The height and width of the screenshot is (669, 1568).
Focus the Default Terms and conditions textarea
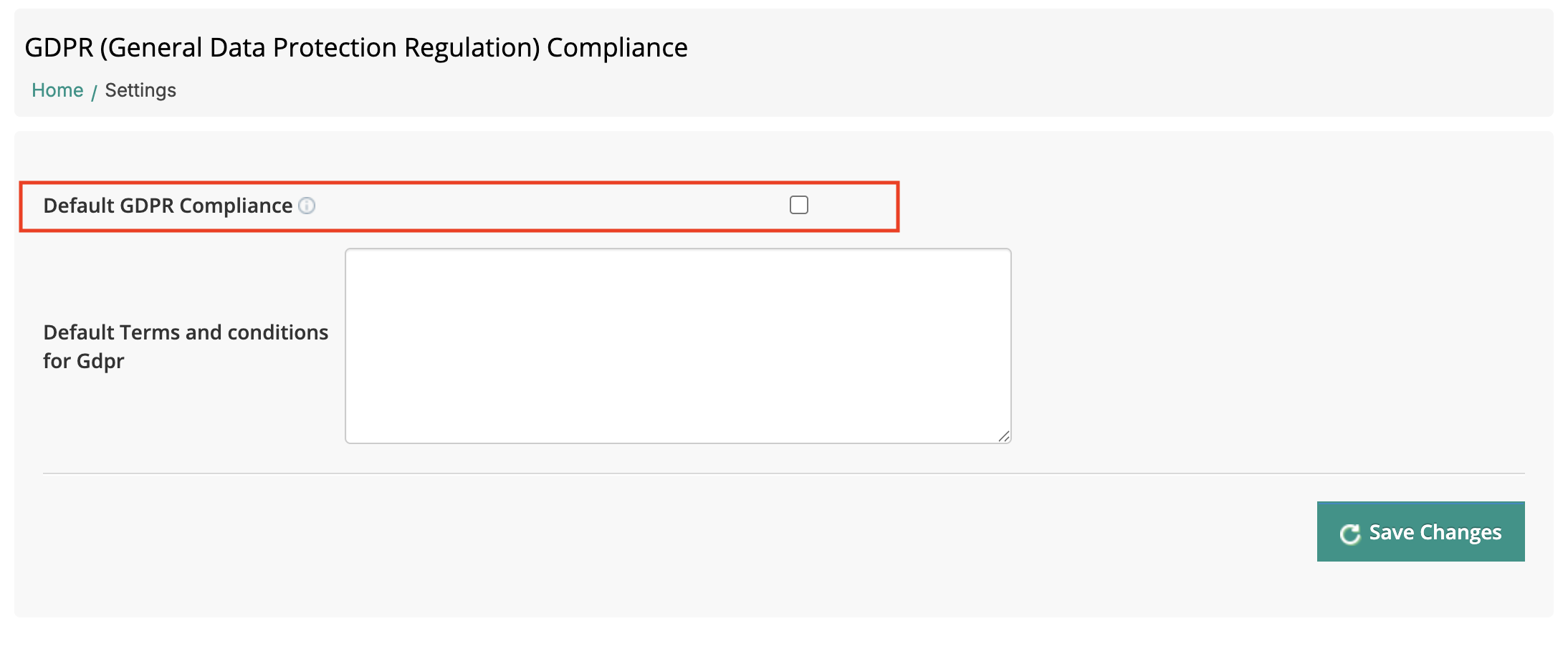point(677,346)
